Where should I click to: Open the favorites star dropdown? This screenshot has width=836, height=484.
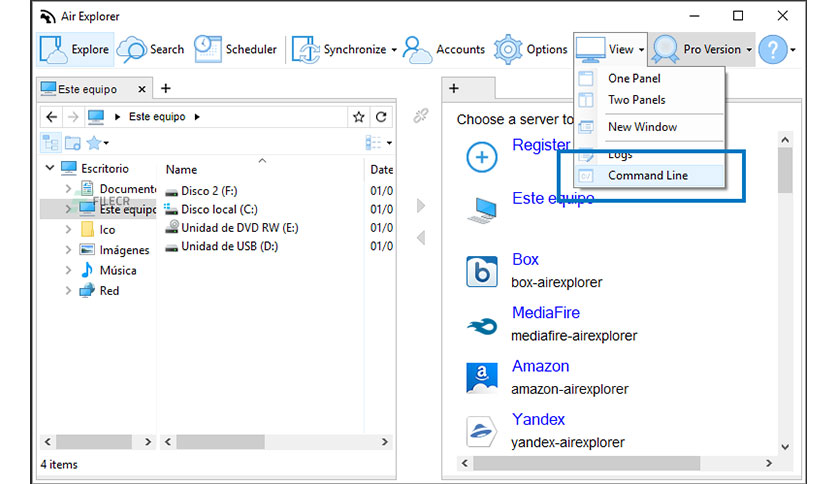[98, 143]
